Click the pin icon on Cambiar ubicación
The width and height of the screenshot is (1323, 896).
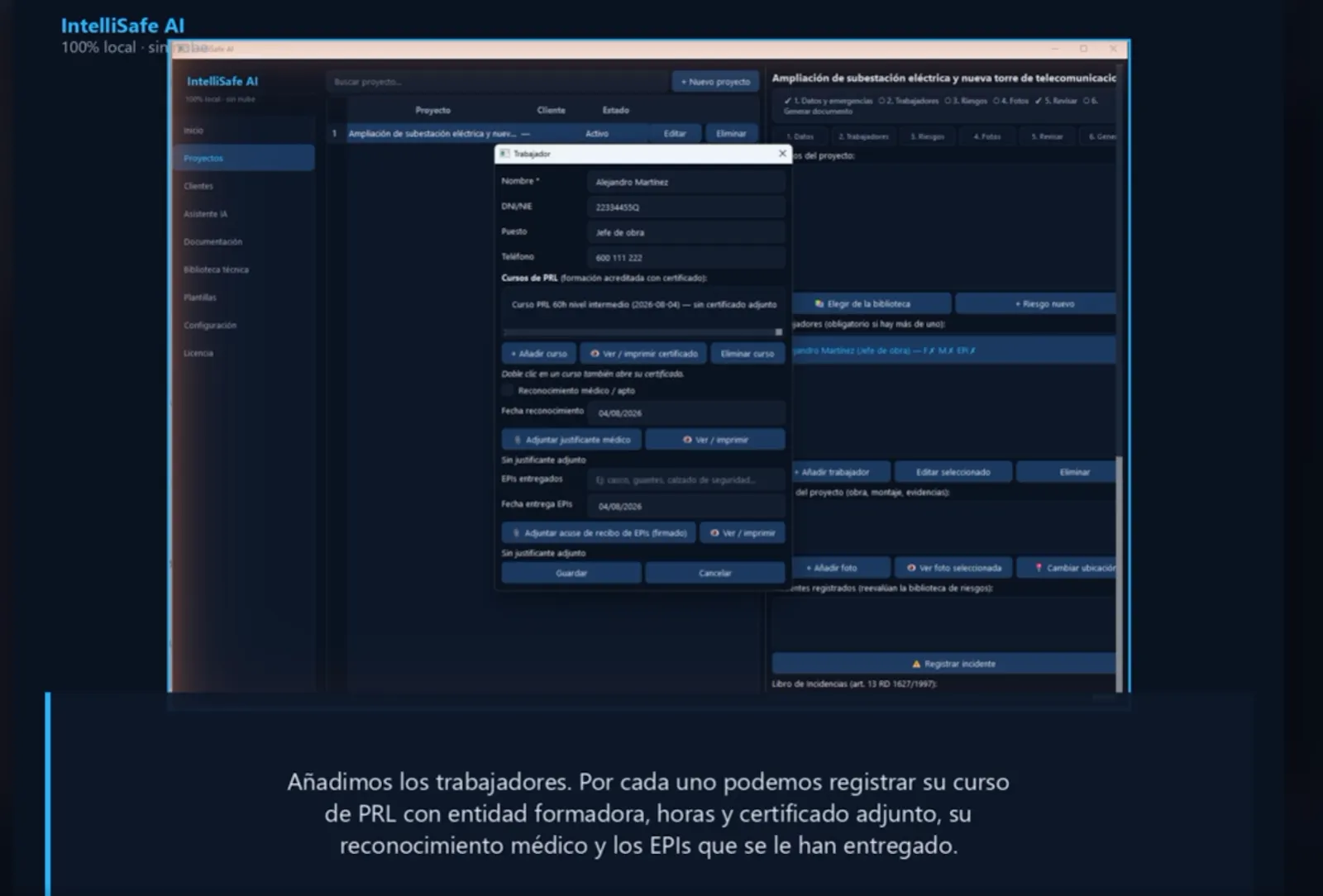1039,568
